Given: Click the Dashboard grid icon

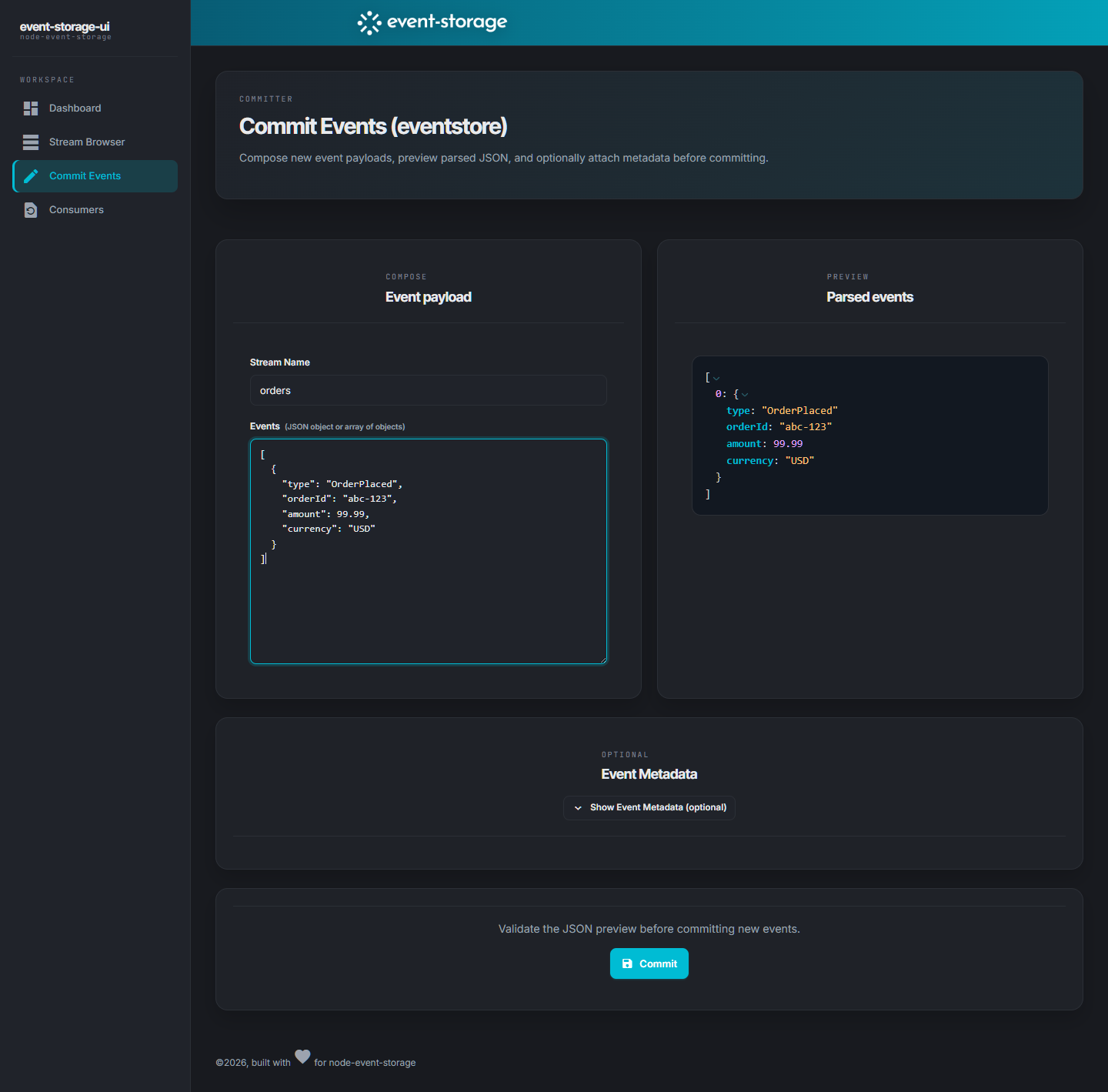Looking at the screenshot, I should tap(31, 109).
